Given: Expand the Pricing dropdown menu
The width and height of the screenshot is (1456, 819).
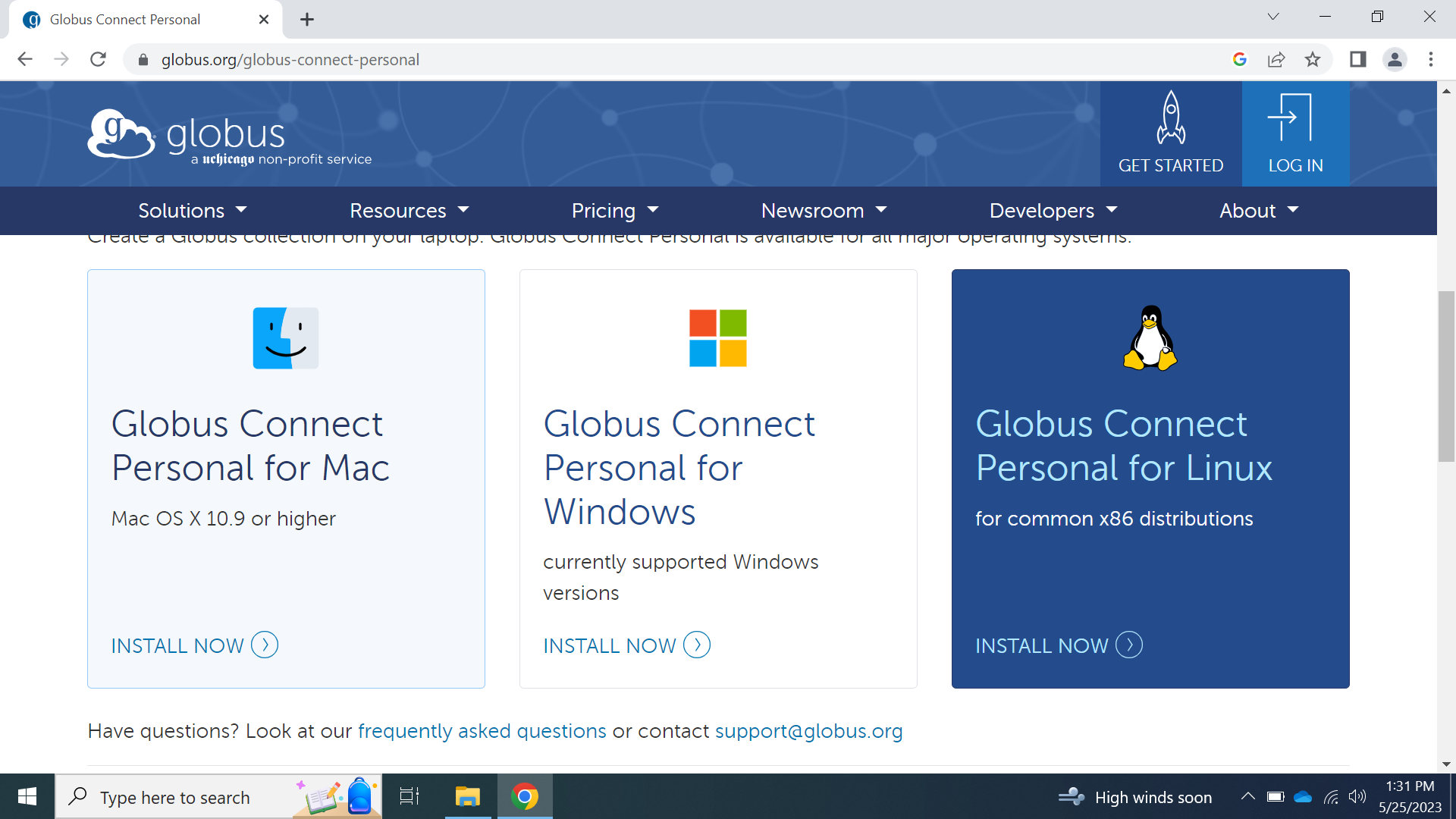Looking at the screenshot, I should coord(615,211).
